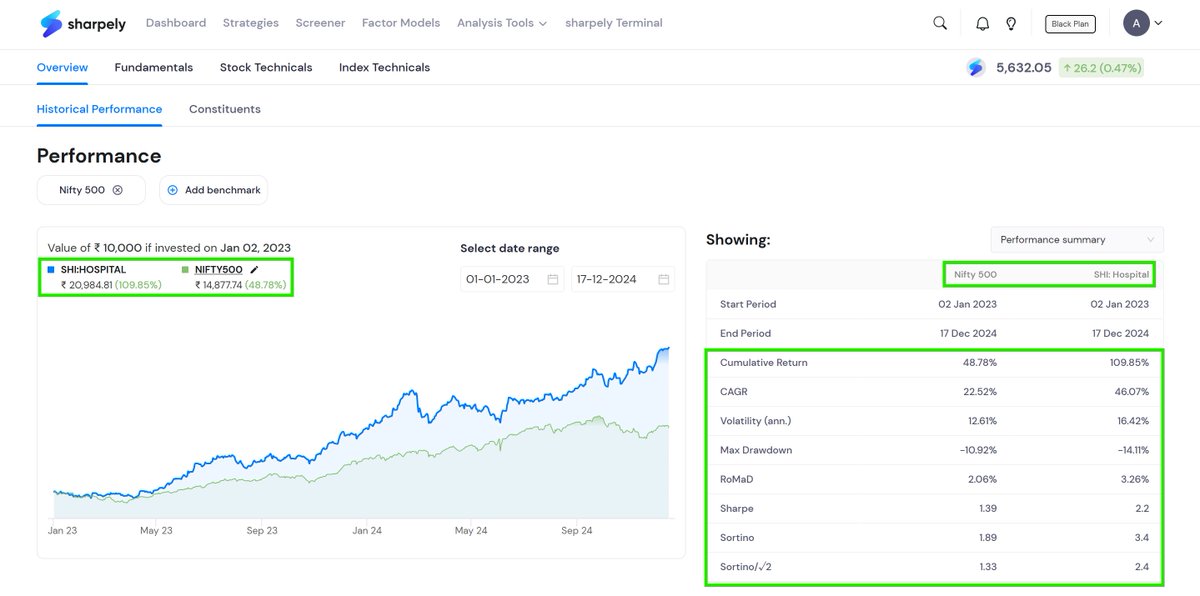Click the Cumulative Return row label
This screenshot has height=596, width=1200.
[764, 362]
